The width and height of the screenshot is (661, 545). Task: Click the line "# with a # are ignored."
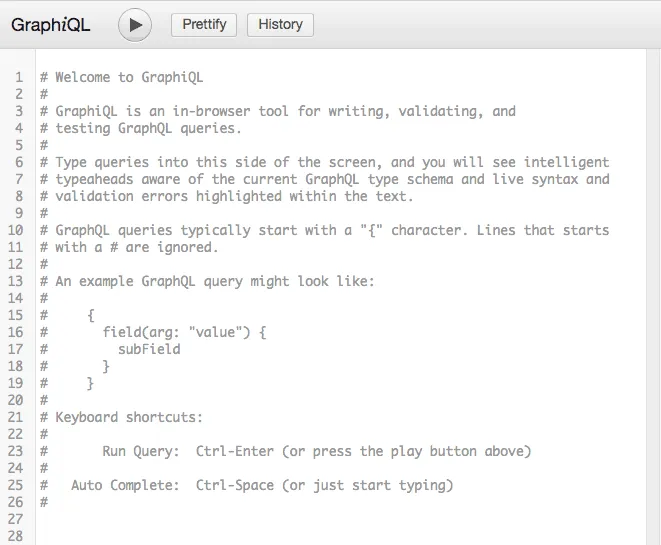(x=129, y=247)
